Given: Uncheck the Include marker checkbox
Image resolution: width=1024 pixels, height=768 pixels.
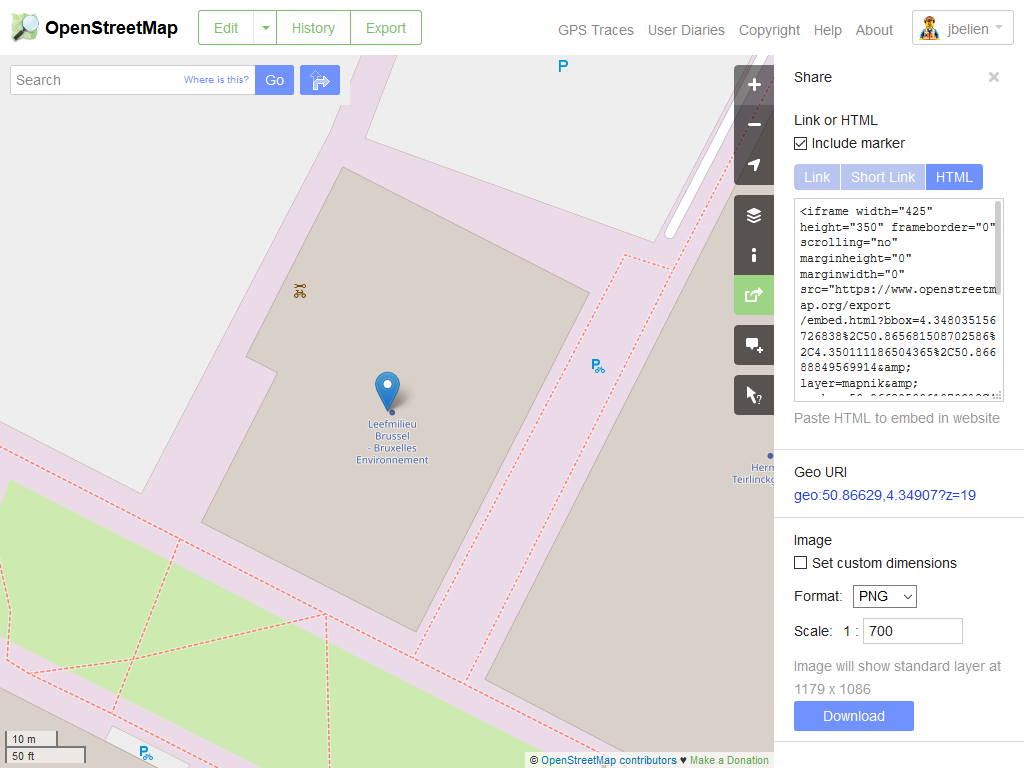Looking at the screenshot, I should pyautogui.click(x=800, y=143).
